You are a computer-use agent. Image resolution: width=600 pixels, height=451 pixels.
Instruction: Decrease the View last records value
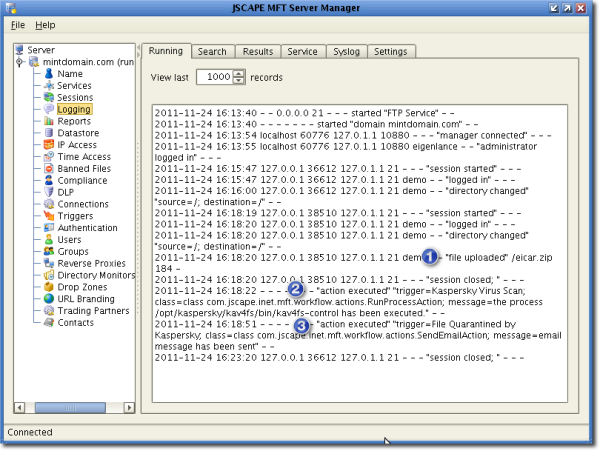[x=238, y=81]
